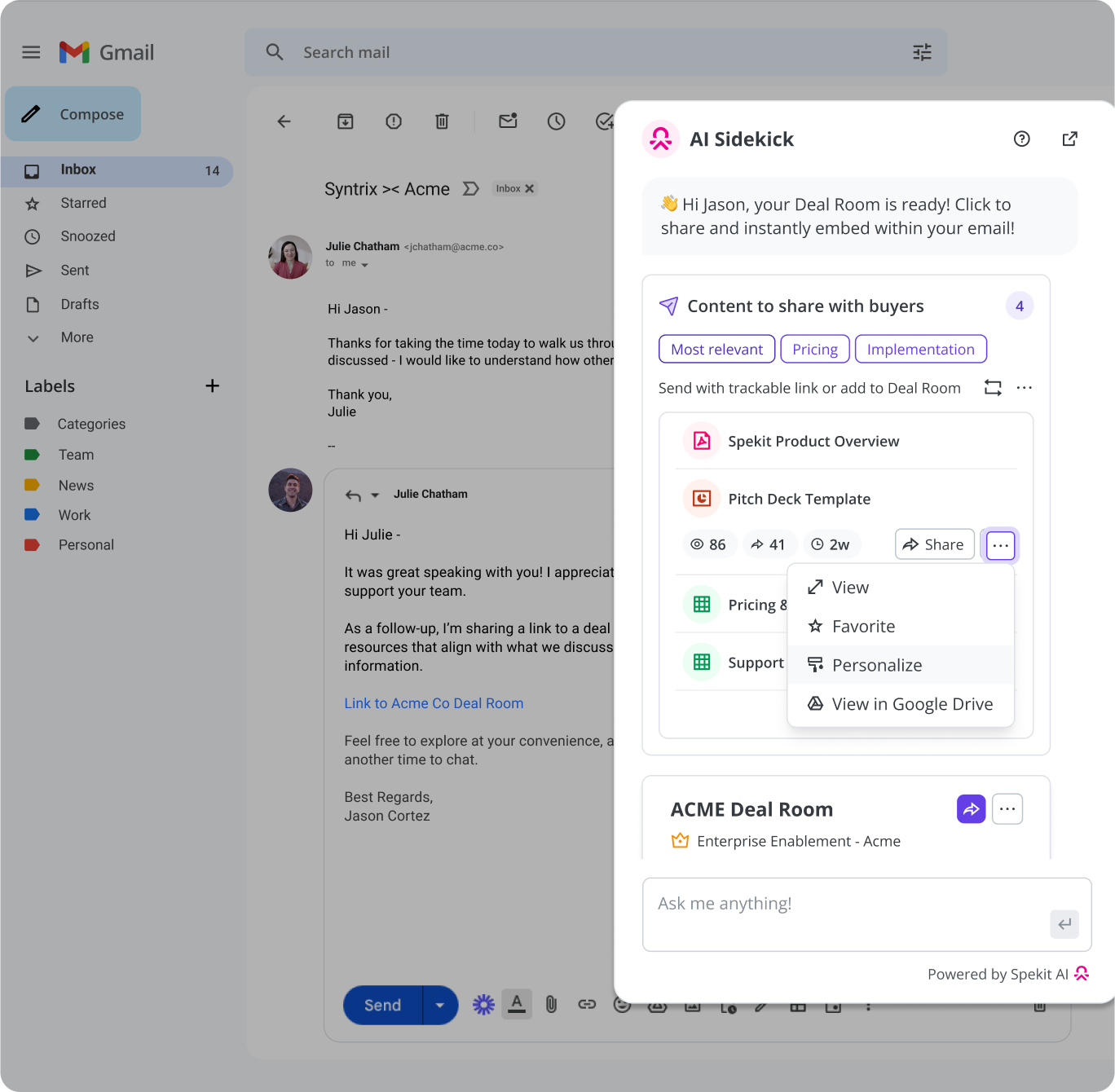Open search filter options in search bar
Image resolution: width=1115 pixels, height=1092 pixels.
tap(922, 52)
